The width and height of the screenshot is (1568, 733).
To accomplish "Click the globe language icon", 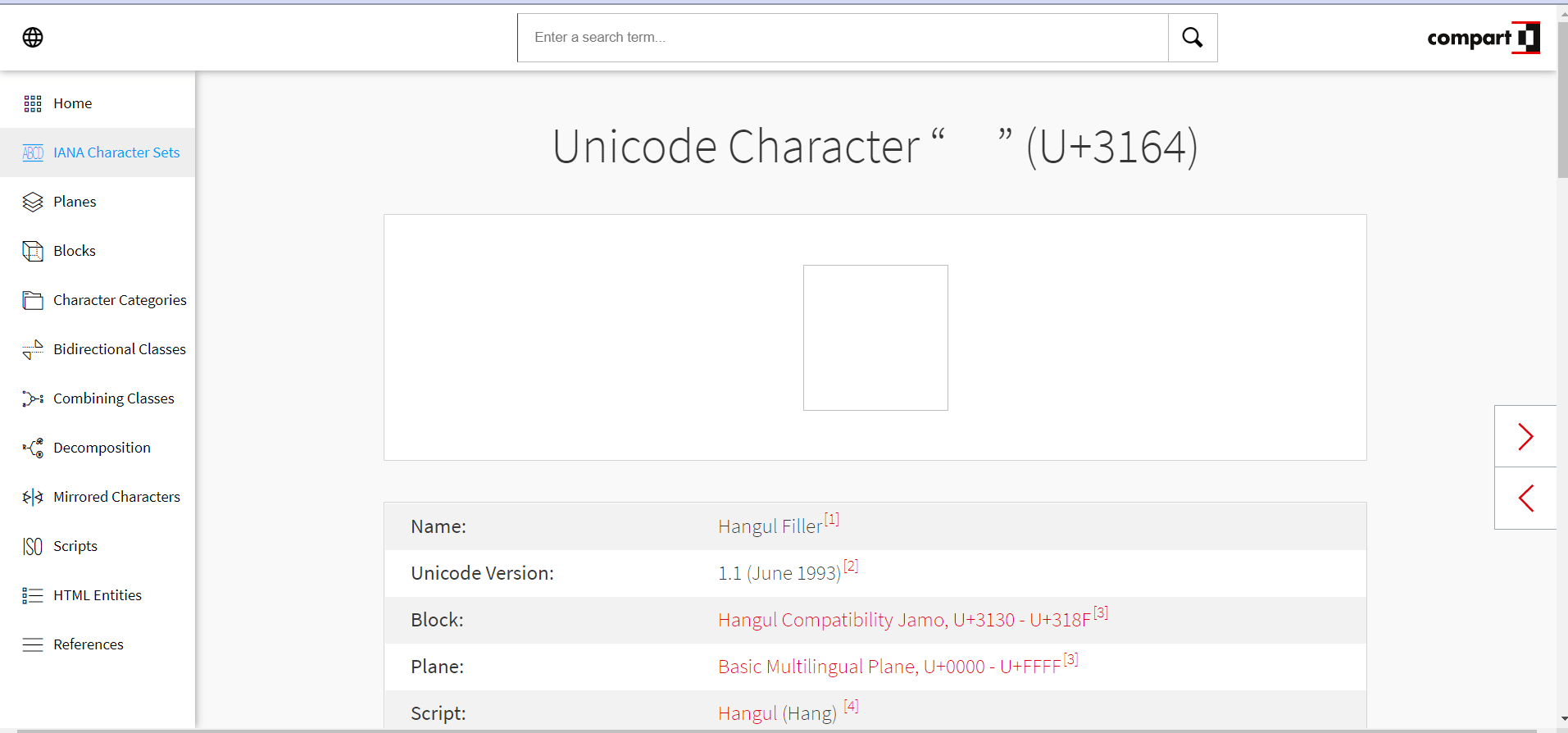I will (33, 38).
